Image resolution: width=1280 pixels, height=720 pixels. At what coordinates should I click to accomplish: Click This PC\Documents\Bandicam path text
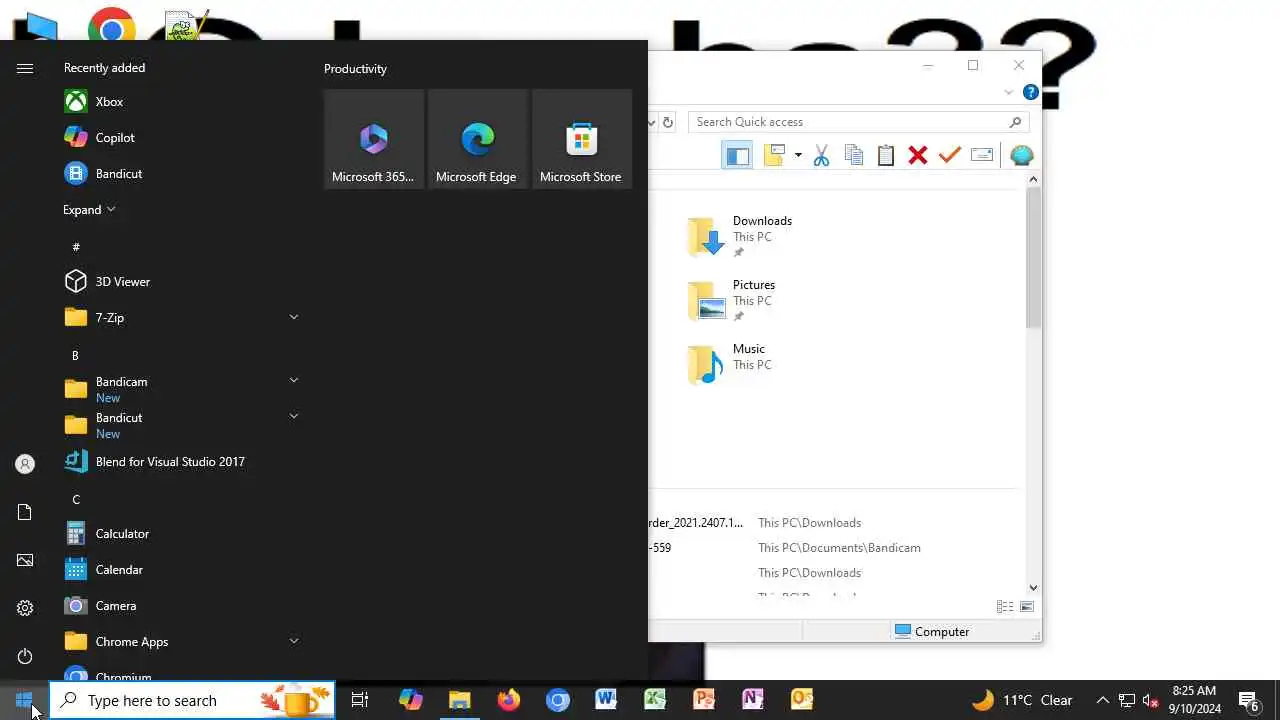[839, 548]
